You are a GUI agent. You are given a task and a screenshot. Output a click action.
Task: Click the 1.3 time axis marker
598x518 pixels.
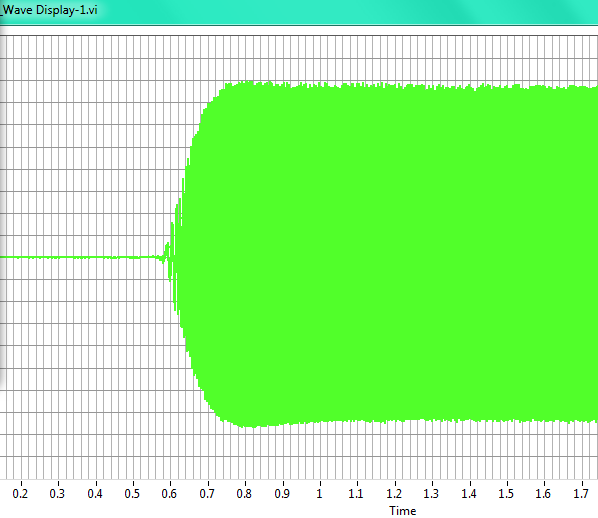(431, 494)
